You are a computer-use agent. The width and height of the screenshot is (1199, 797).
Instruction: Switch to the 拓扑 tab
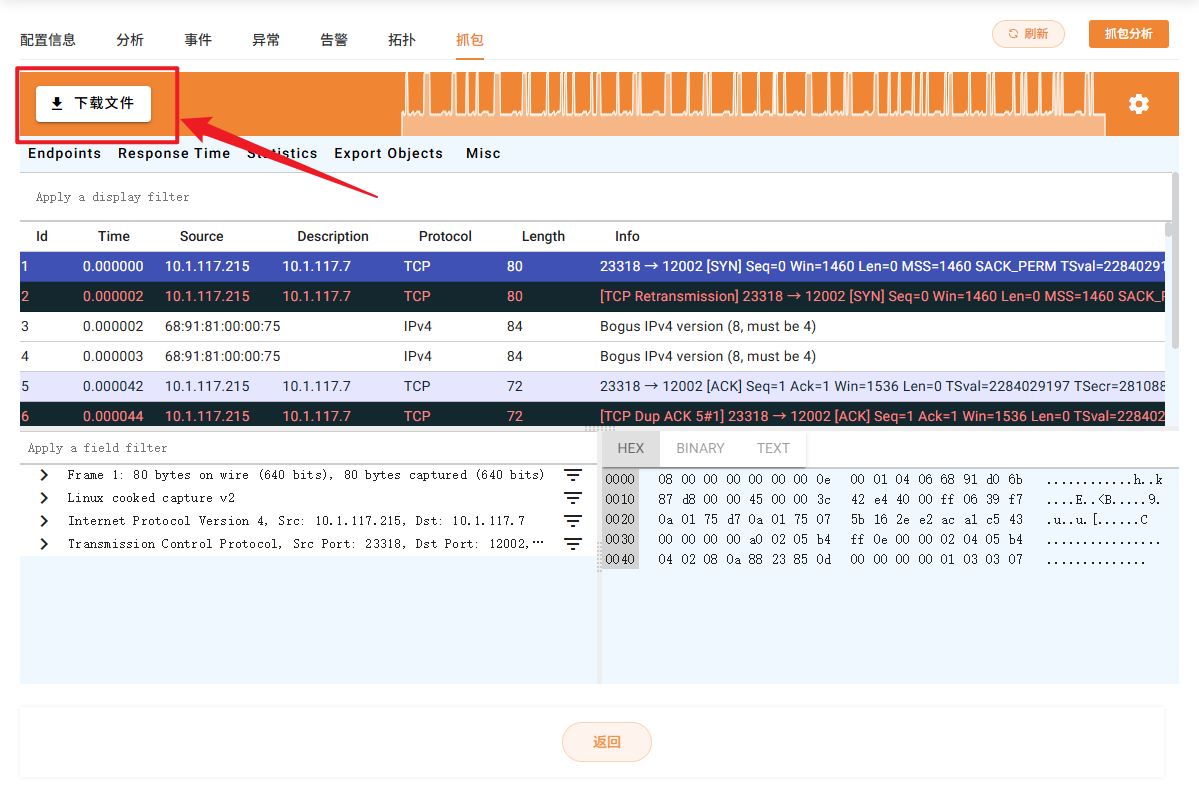tap(402, 40)
